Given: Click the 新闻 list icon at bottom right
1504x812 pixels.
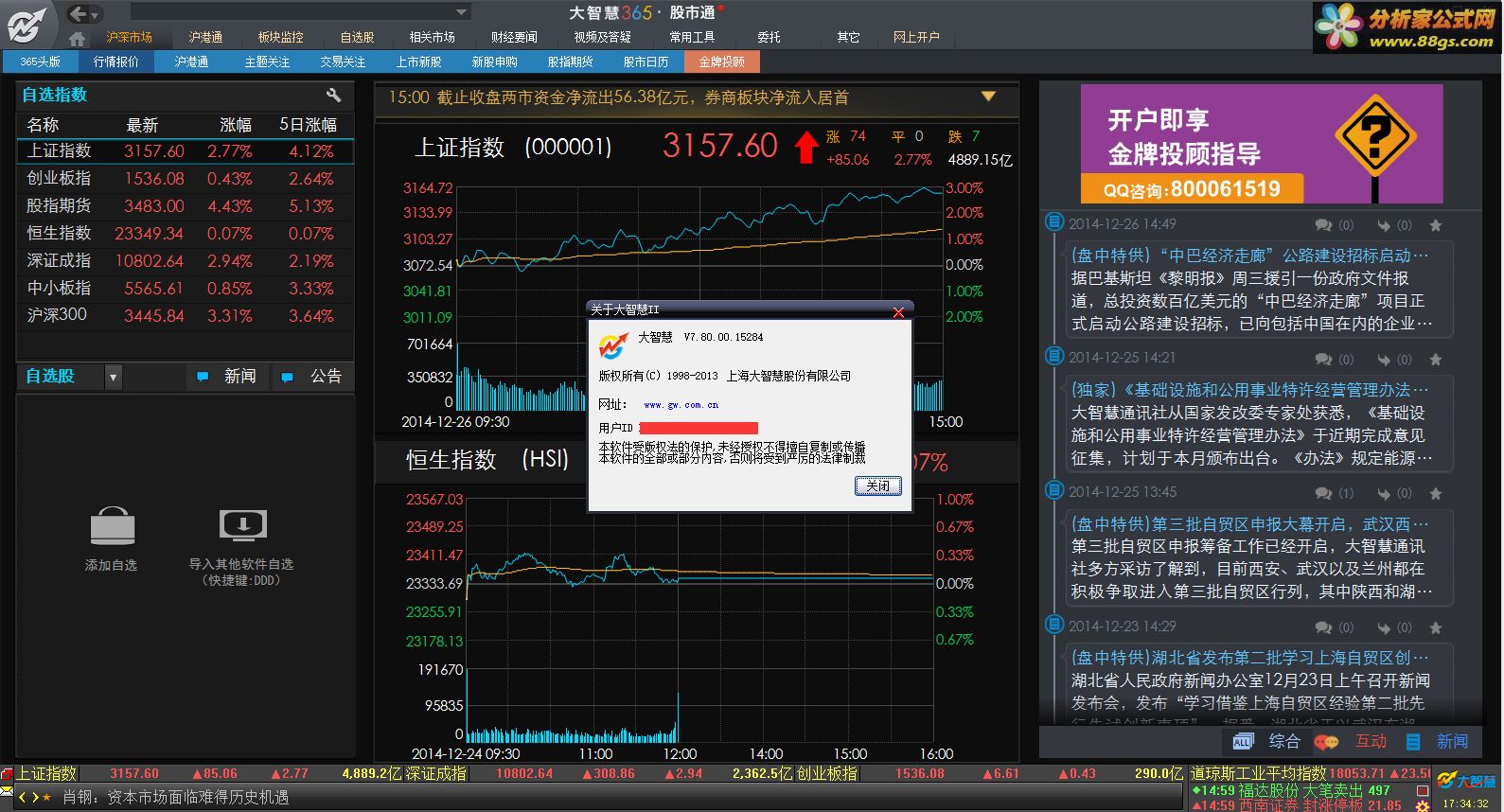Looking at the screenshot, I should pos(1414,742).
